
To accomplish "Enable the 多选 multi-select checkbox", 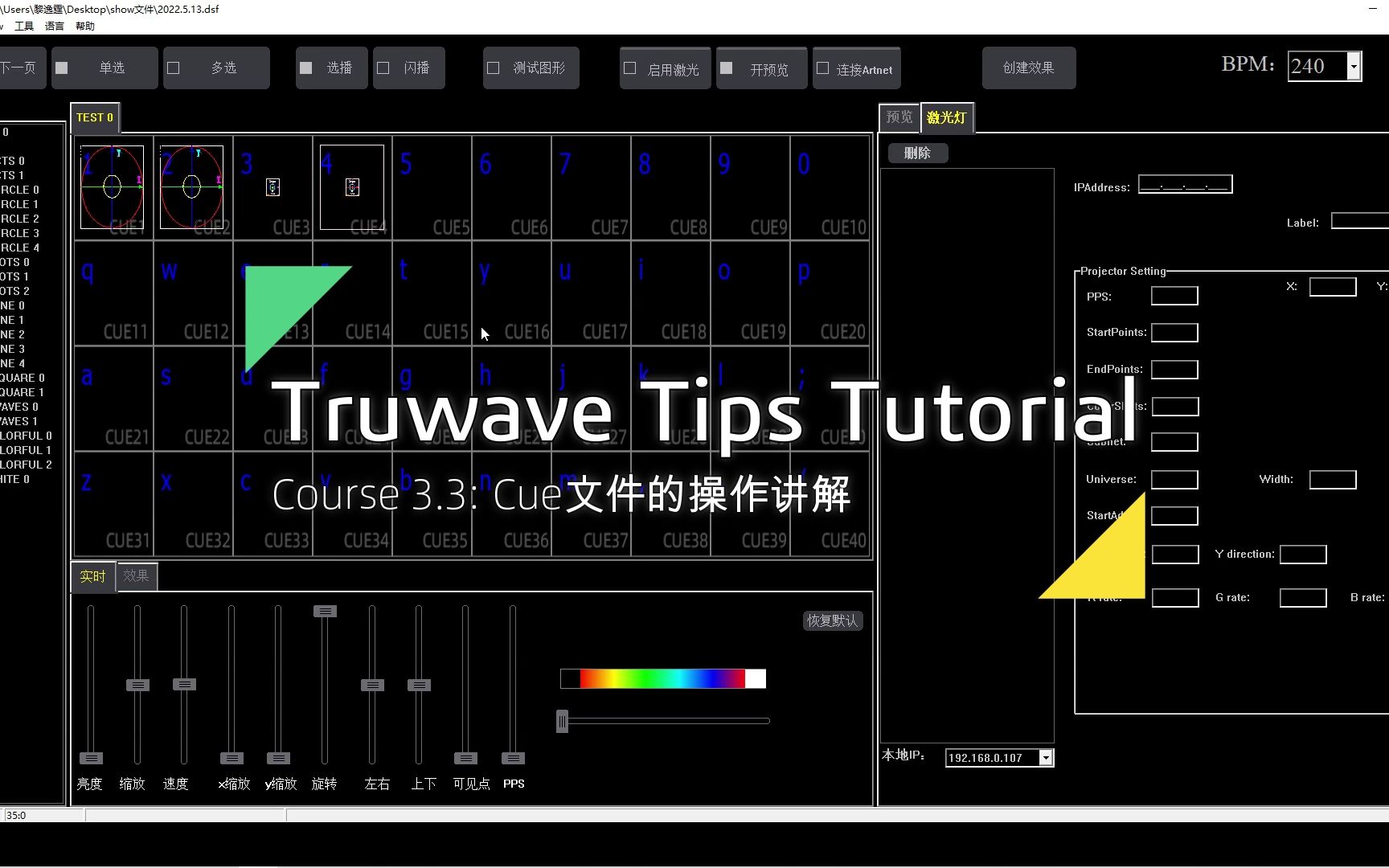I will (174, 68).
